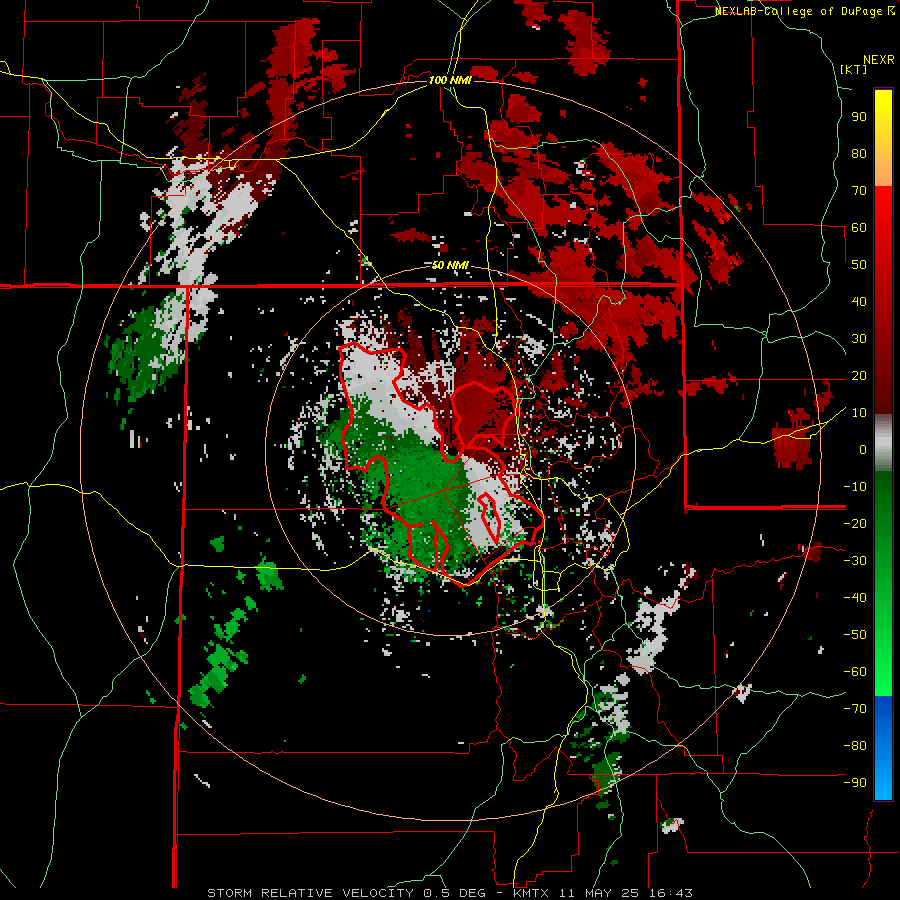This screenshot has height=900, width=900.
Task: Click the "-30" scale value
Action: click(855, 561)
